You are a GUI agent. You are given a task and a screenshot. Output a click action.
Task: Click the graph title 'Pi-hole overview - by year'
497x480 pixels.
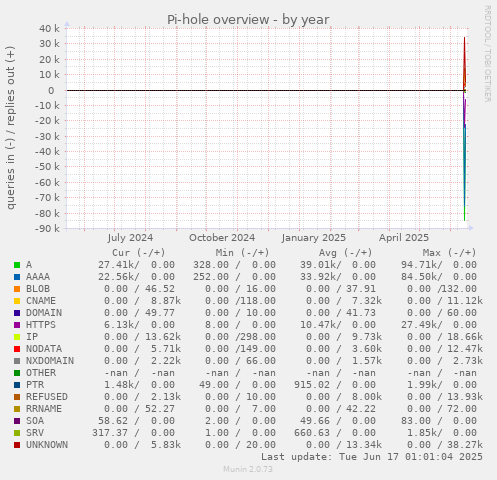248,20
